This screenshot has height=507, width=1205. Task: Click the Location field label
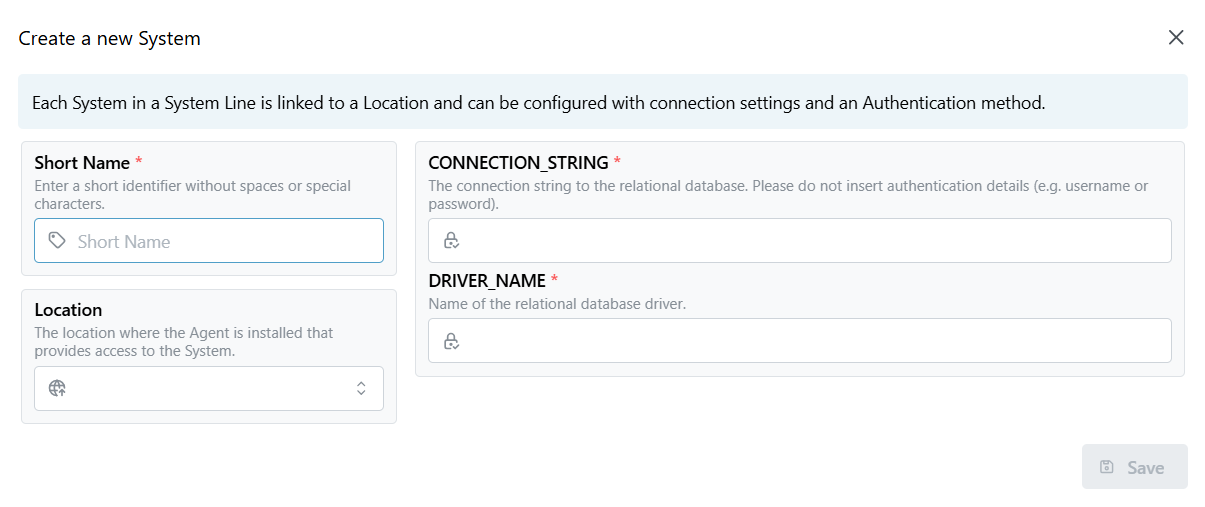click(x=68, y=310)
